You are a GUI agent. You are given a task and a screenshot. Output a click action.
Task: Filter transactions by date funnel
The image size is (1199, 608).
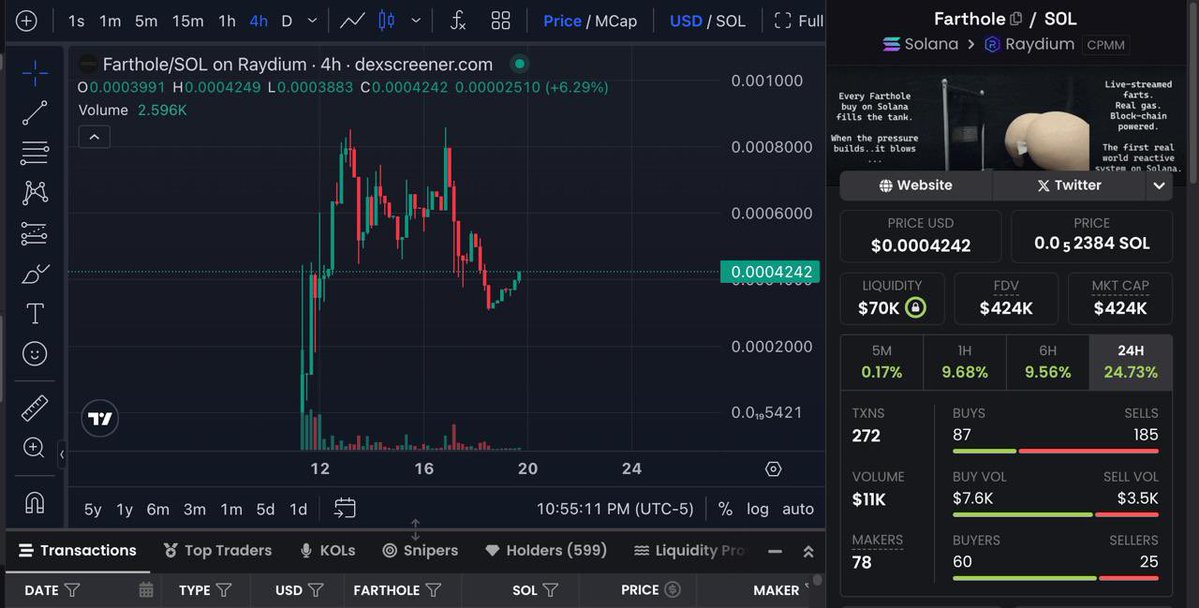[72, 590]
